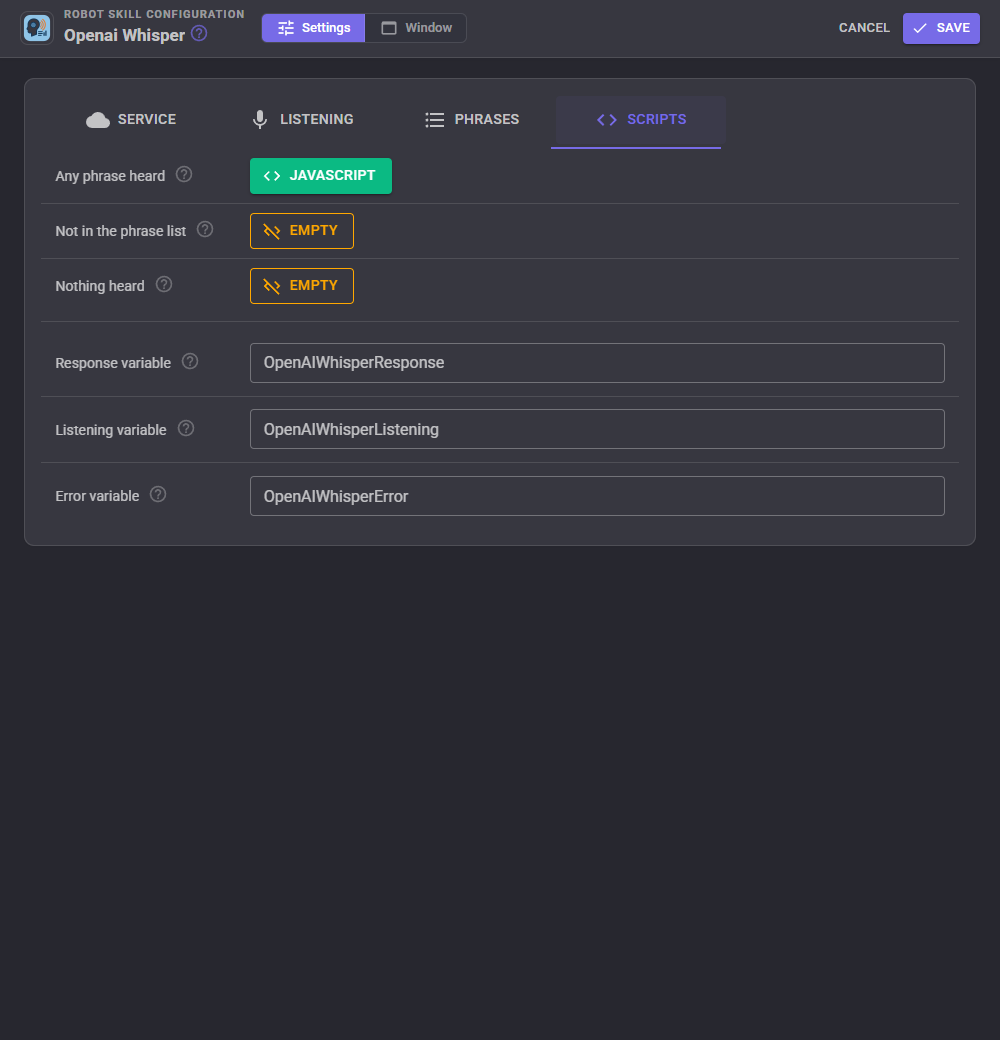1000x1040 pixels.
Task: Edit empty script for Not in the phrase list
Action: 302,231
